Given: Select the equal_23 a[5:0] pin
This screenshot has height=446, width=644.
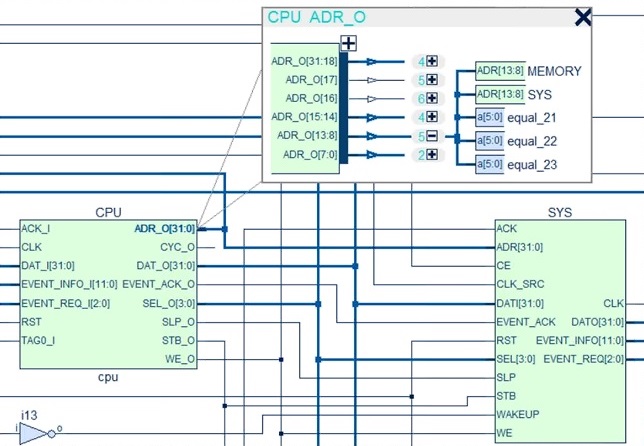Looking at the screenshot, I should click(x=490, y=164).
